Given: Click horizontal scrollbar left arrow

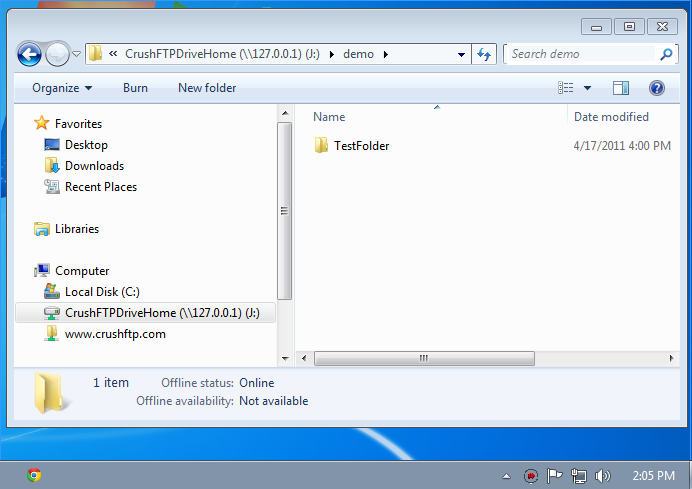Looking at the screenshot, I should point(304,358).
